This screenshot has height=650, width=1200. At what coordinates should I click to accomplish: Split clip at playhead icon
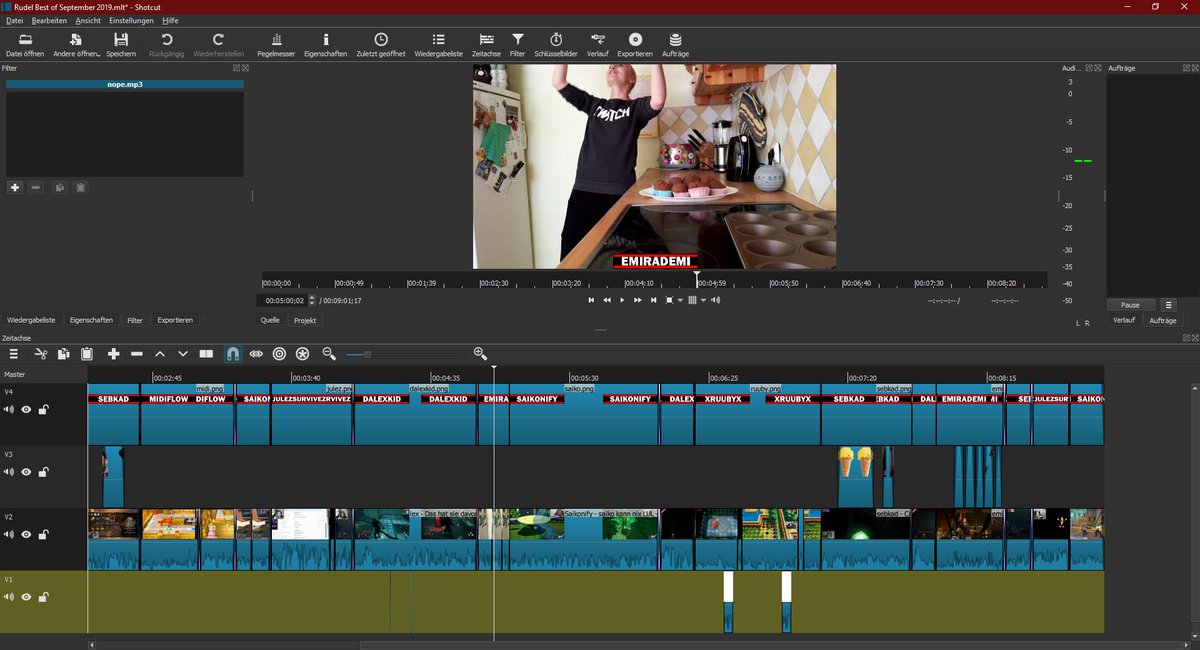(x=206, y=354)
